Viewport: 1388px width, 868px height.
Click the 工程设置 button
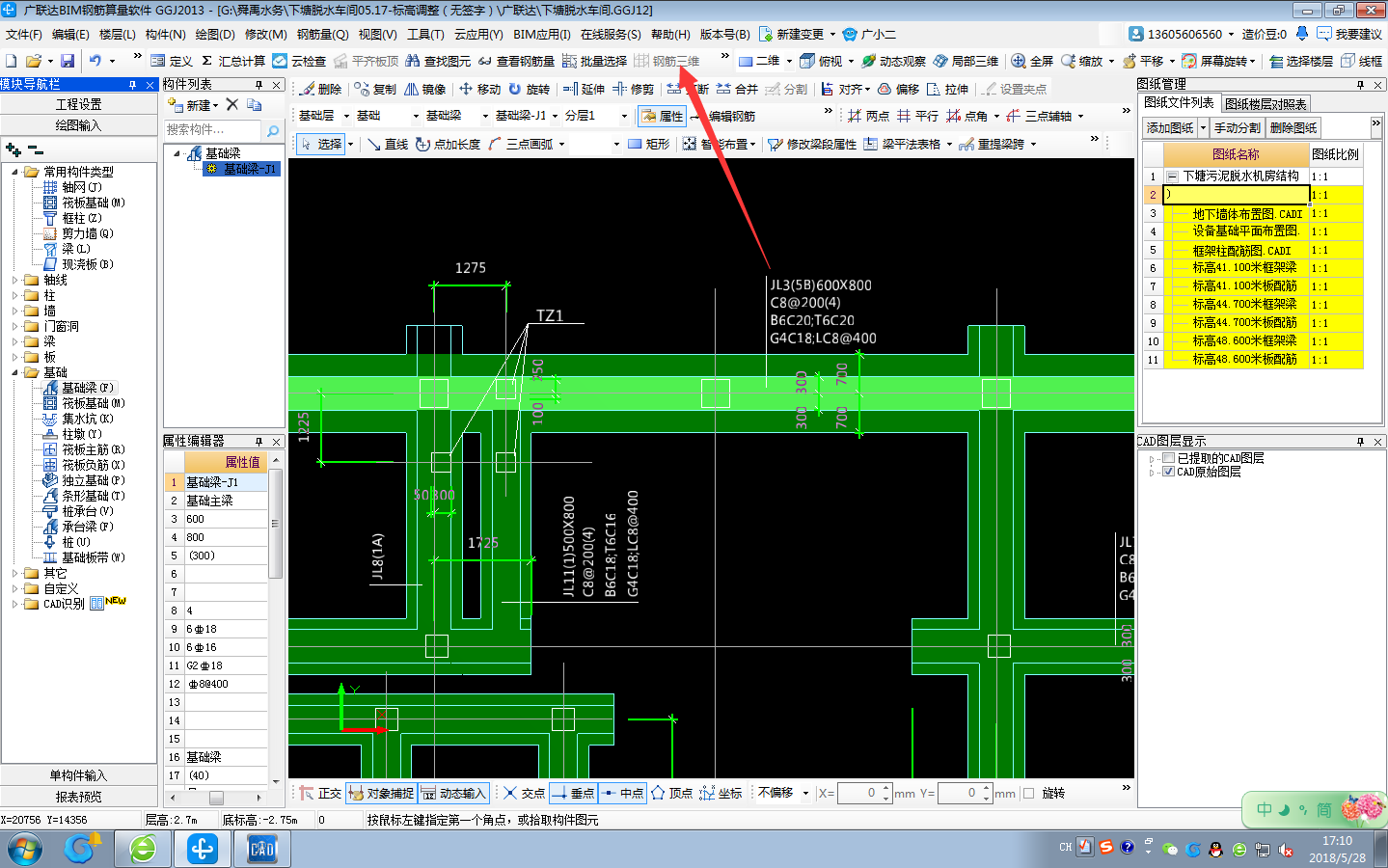click(x=78, y=104)
